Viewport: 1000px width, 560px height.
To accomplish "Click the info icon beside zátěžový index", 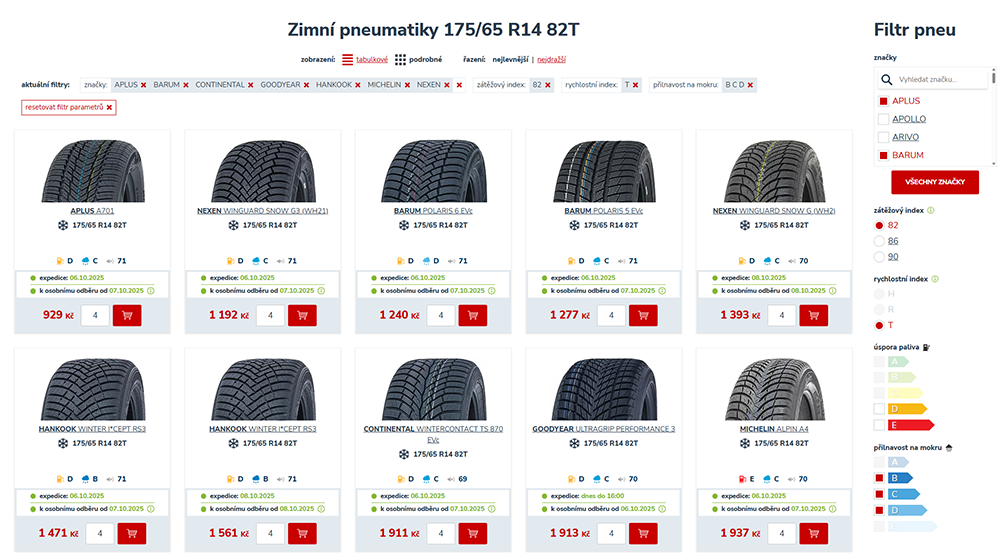I will (x=931, y=211).
